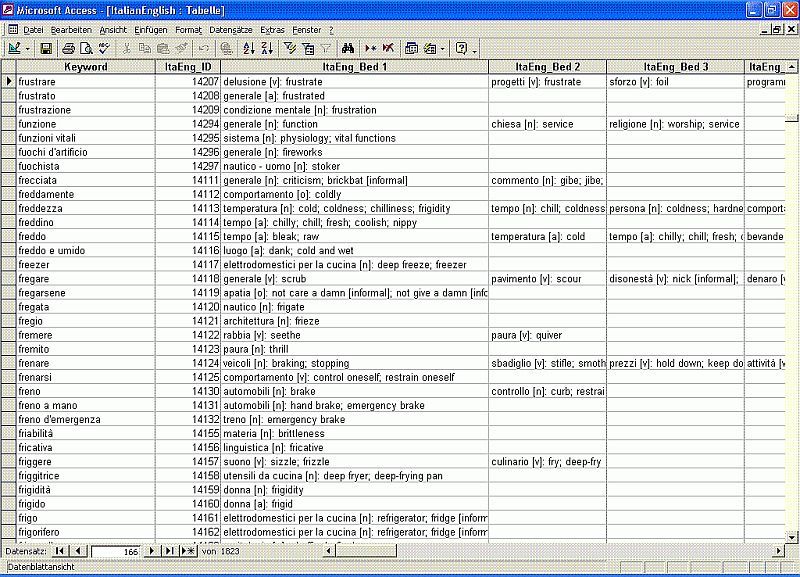
Task: Open the view icon's dropdown arrow
Action: (x=28, y=49)
